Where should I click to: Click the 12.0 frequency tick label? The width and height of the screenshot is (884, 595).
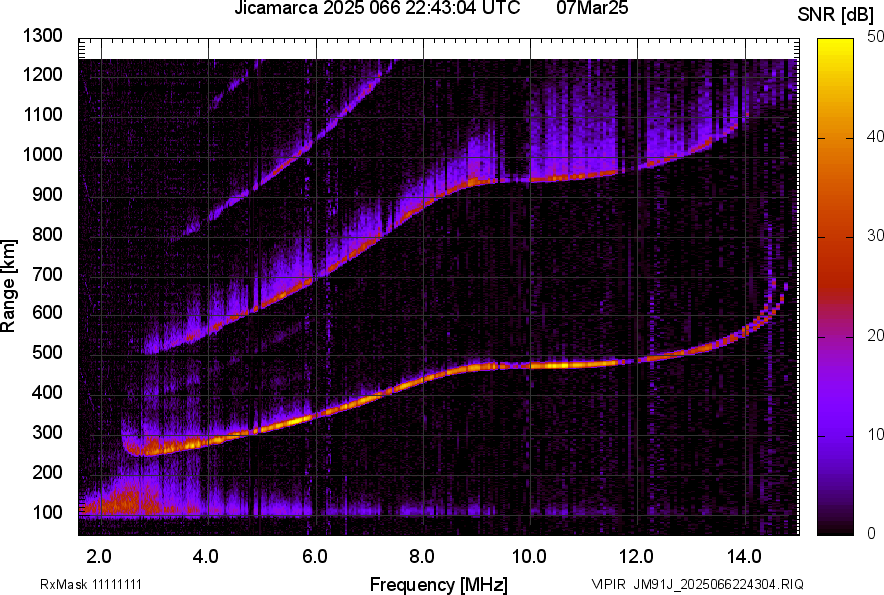(x=636, y=554)
